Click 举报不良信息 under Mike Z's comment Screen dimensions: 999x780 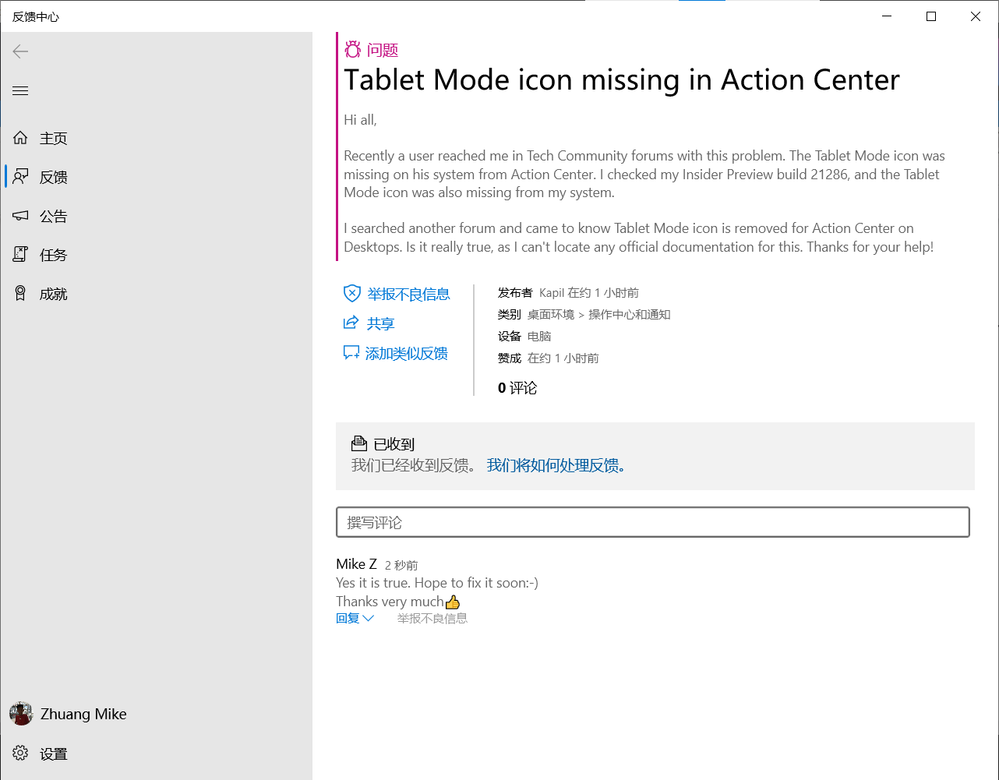[x=432, y=619]
